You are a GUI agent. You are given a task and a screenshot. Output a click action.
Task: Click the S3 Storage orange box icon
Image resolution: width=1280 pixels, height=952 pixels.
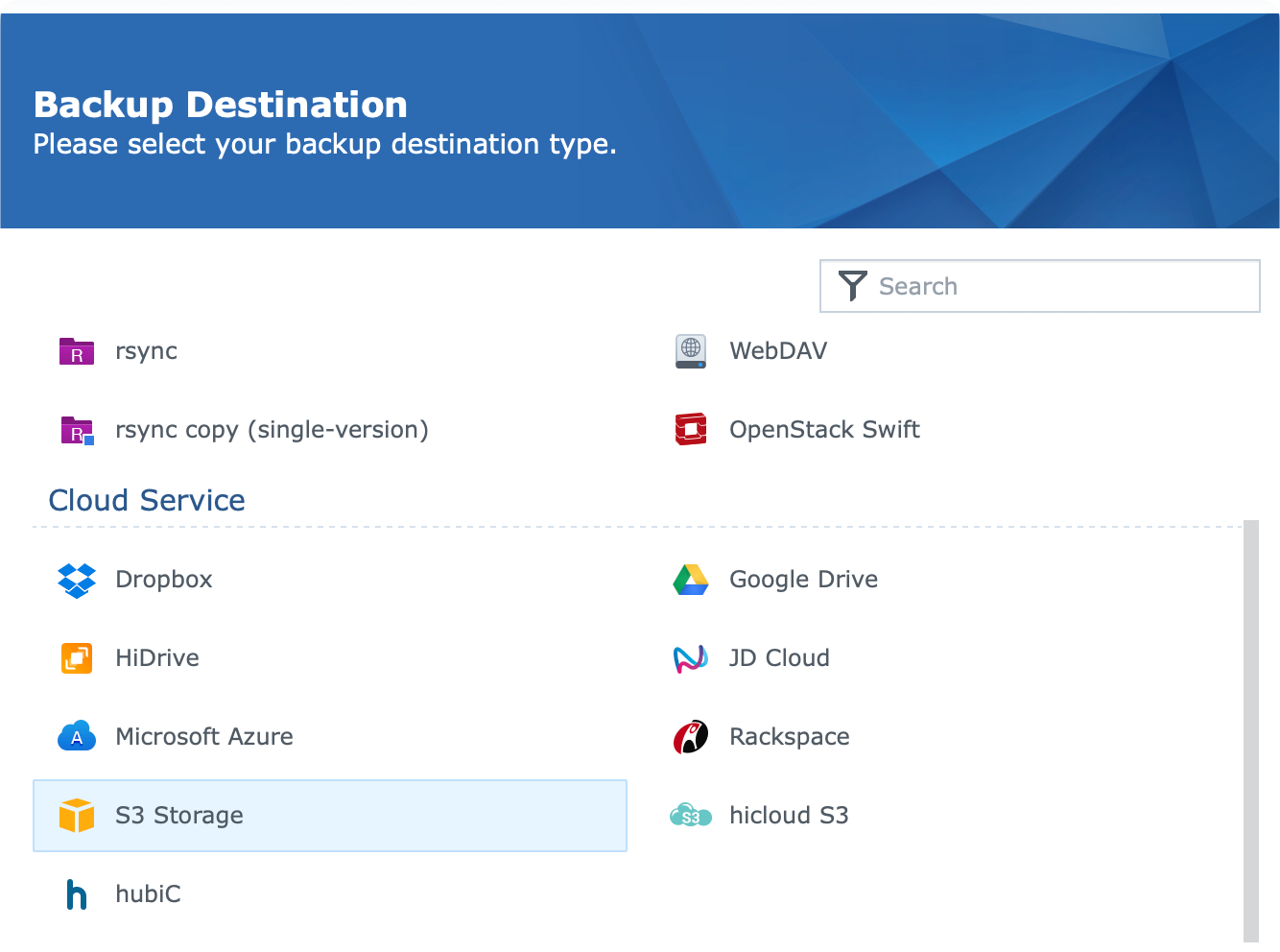(x=77, y=816)
